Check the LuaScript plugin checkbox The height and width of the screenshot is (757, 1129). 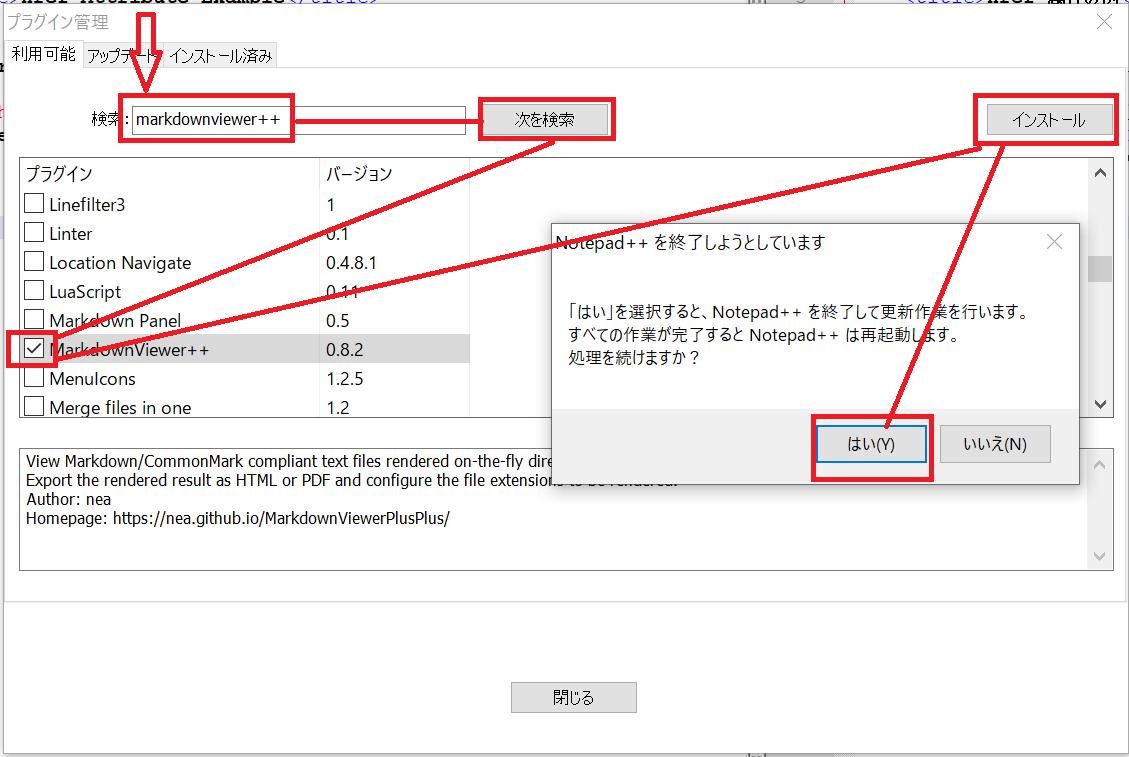coord(33,291)
